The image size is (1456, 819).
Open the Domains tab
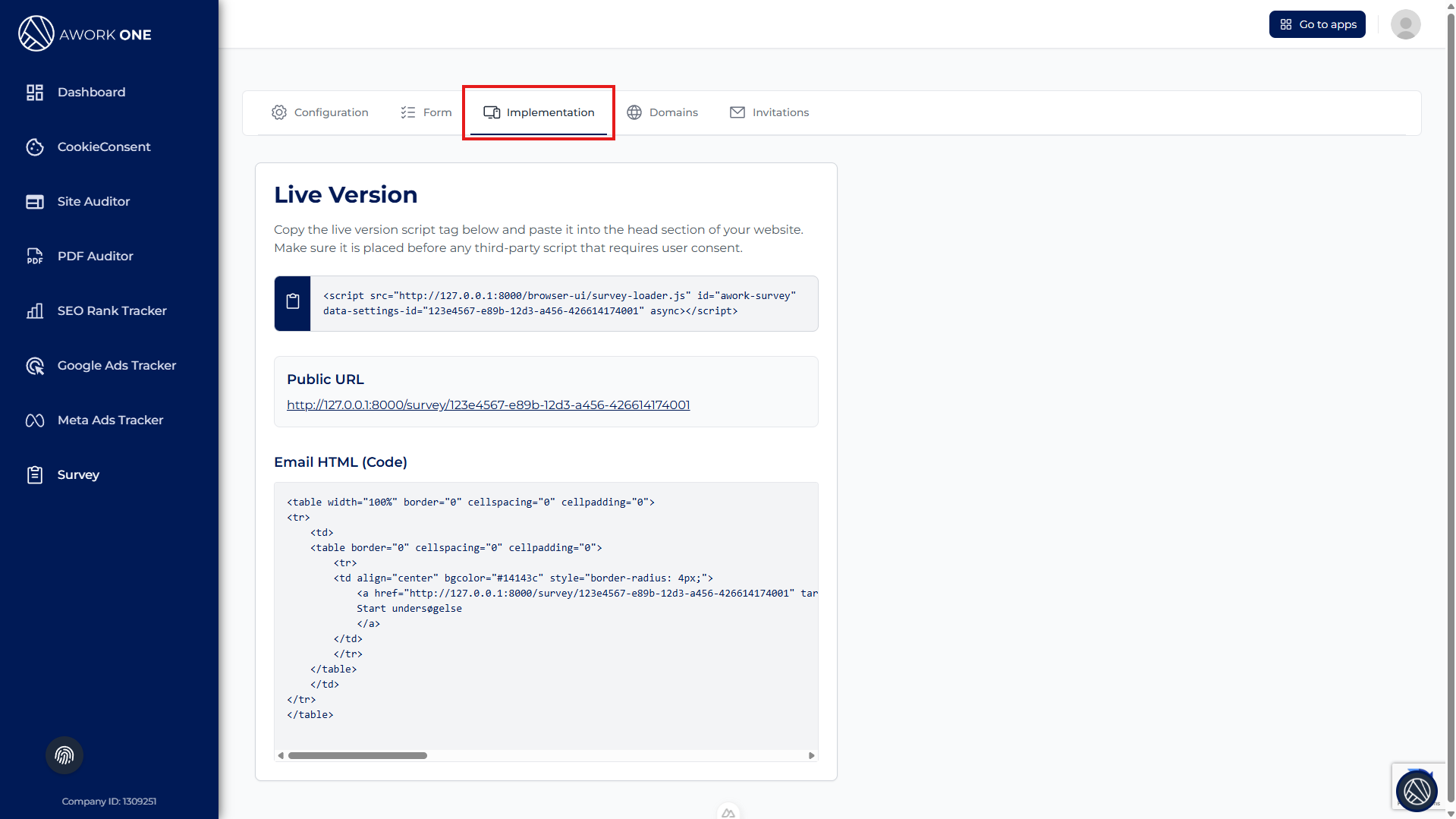[662, 112]
